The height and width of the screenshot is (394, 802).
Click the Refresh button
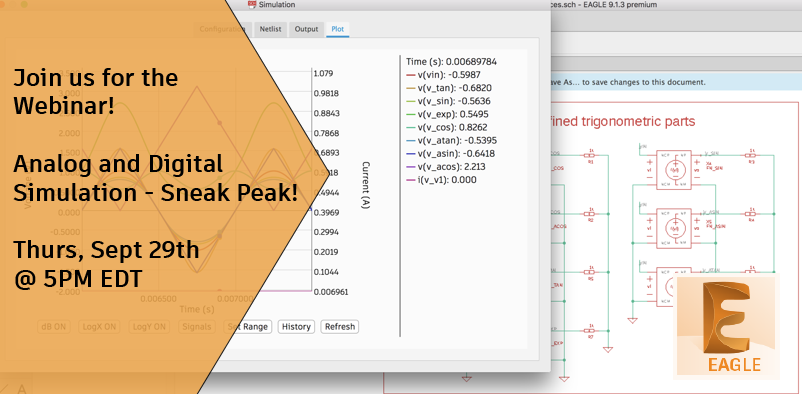click(x=340, y=326)
